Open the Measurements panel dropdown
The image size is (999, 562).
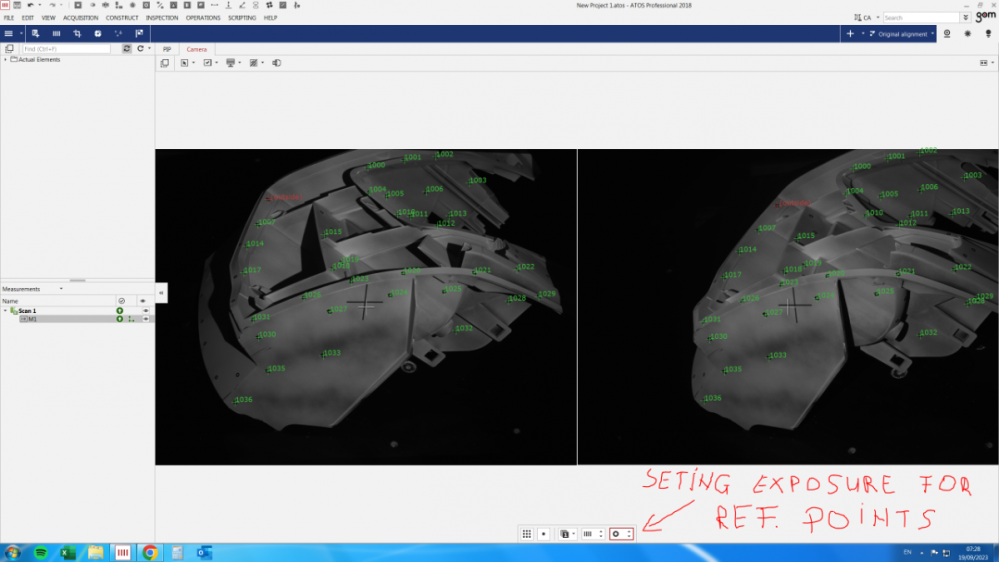pyautogui.click(x=61, y=289)
